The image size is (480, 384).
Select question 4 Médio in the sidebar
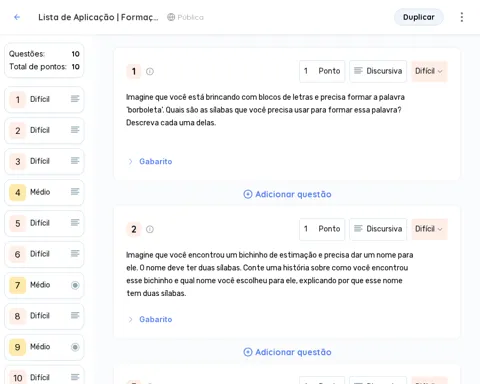[x=44, y=192]
